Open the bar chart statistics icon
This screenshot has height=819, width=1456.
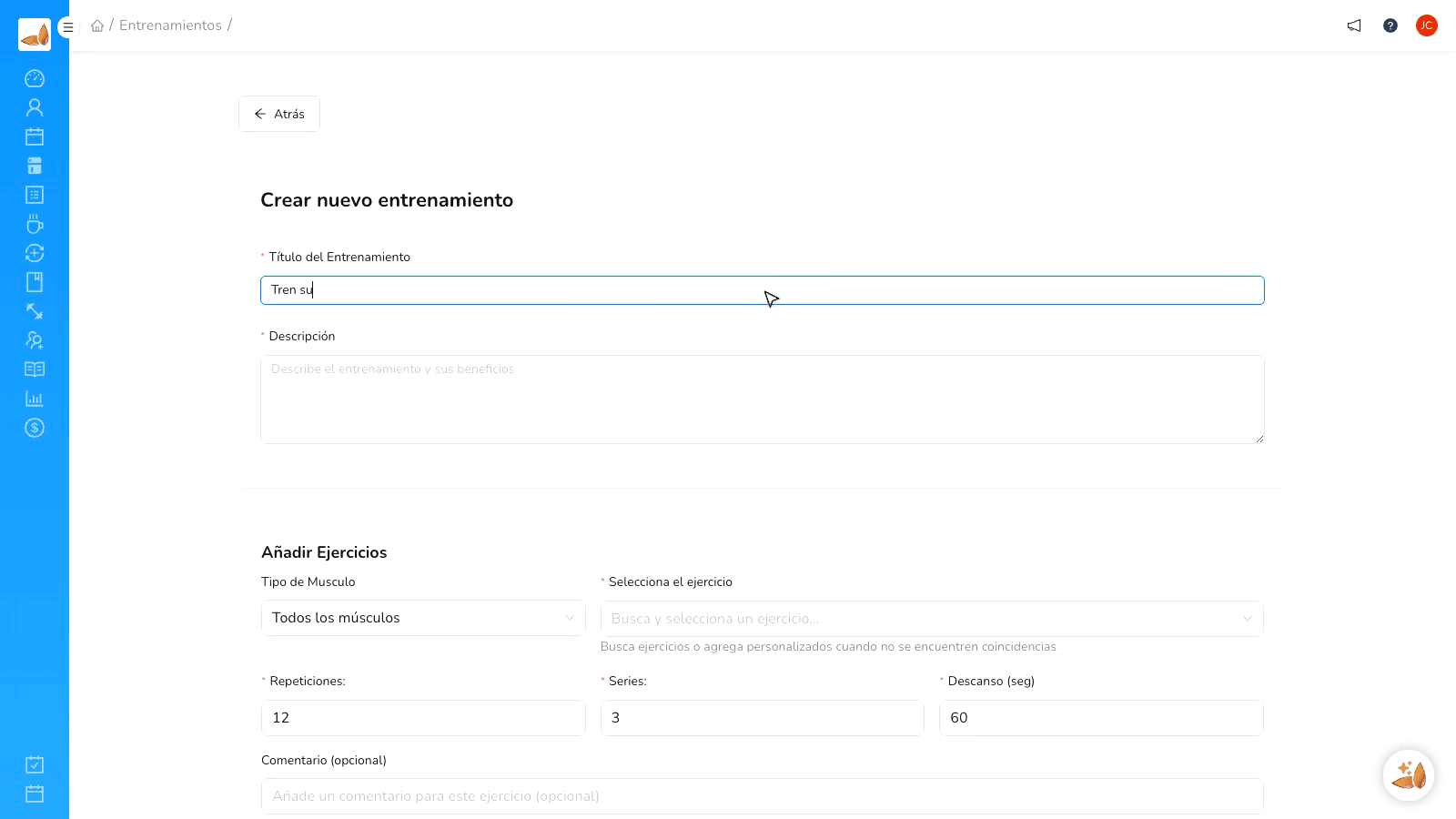click(35, 399)
